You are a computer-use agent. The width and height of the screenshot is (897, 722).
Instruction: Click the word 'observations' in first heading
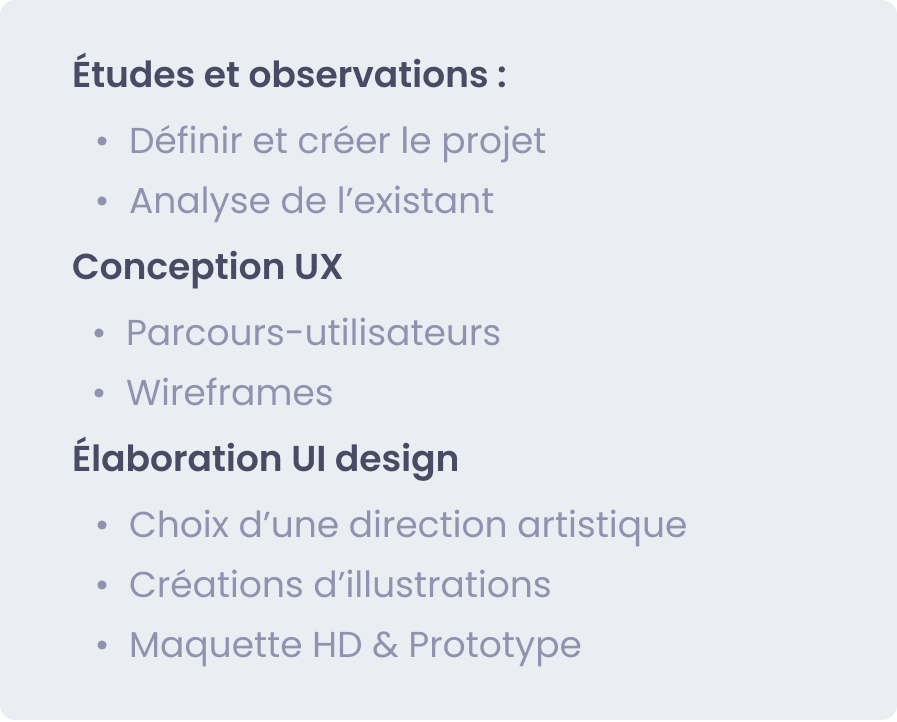[368, 74]
